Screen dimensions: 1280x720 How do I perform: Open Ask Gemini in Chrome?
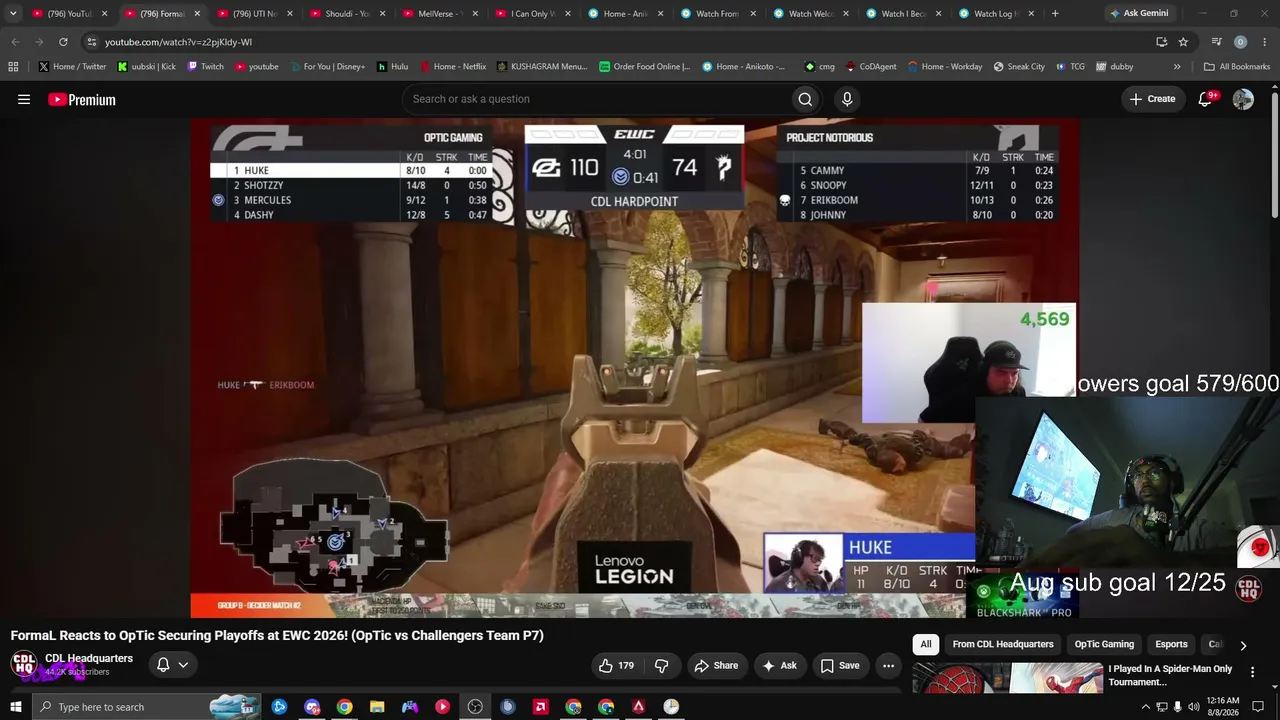point(1138,14)
